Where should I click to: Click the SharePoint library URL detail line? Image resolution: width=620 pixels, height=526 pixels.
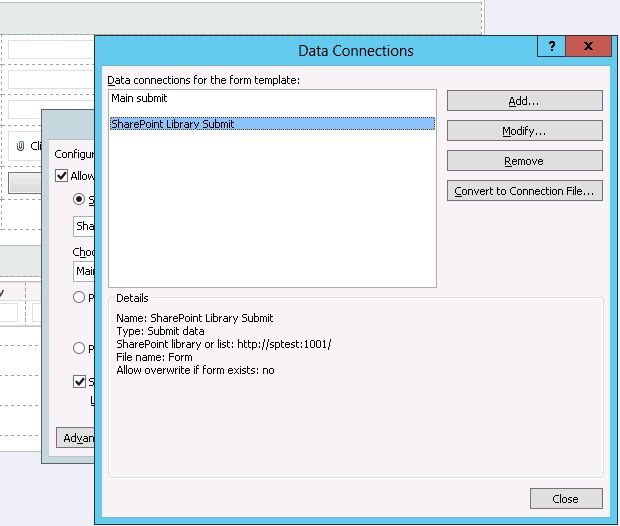pyautogui.click(x=224, y=344)
